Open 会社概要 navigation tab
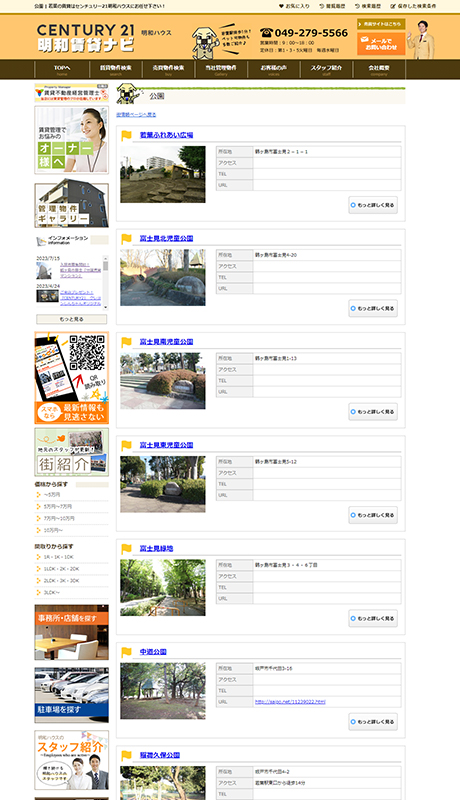460x800 pixels. pyautogui.click(x=379, y=69)
